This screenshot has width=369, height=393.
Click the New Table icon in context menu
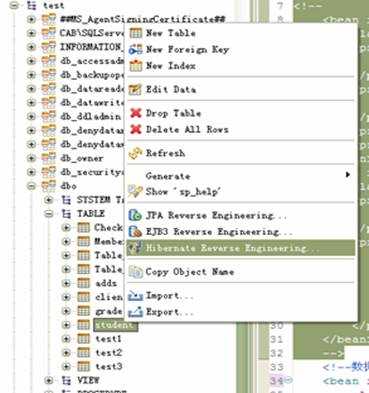135,33
